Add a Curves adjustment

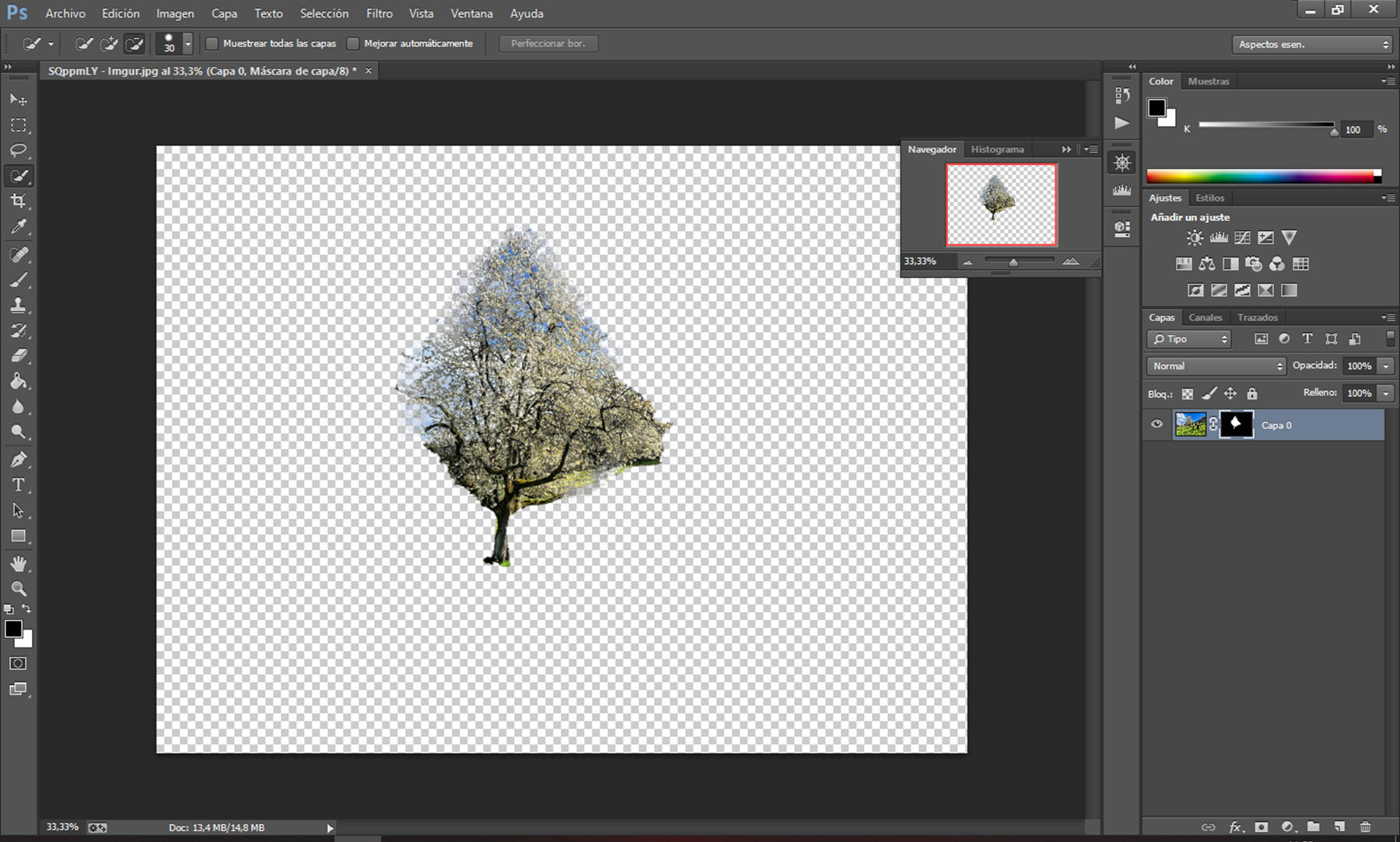click(1242, 238)
